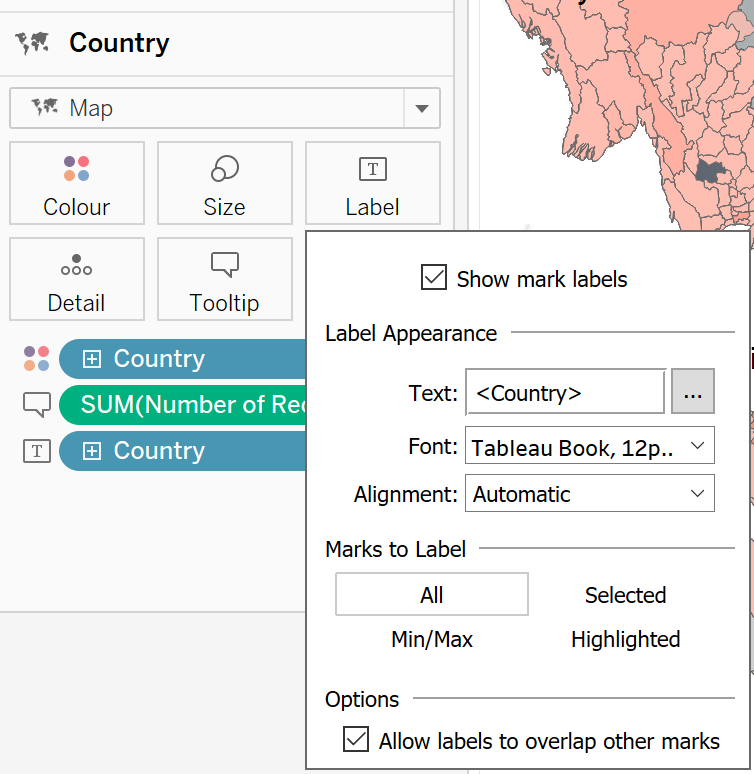Open the Tooltip marks card
This screenshot has width=754, height=774.
(224, 279)
